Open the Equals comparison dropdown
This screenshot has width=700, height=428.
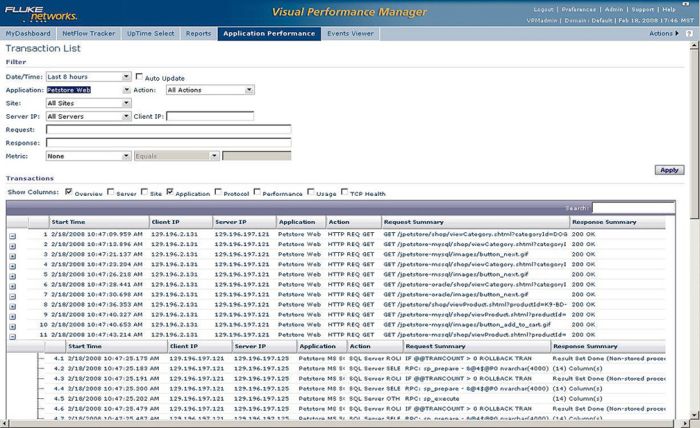(x=177, y=156)
